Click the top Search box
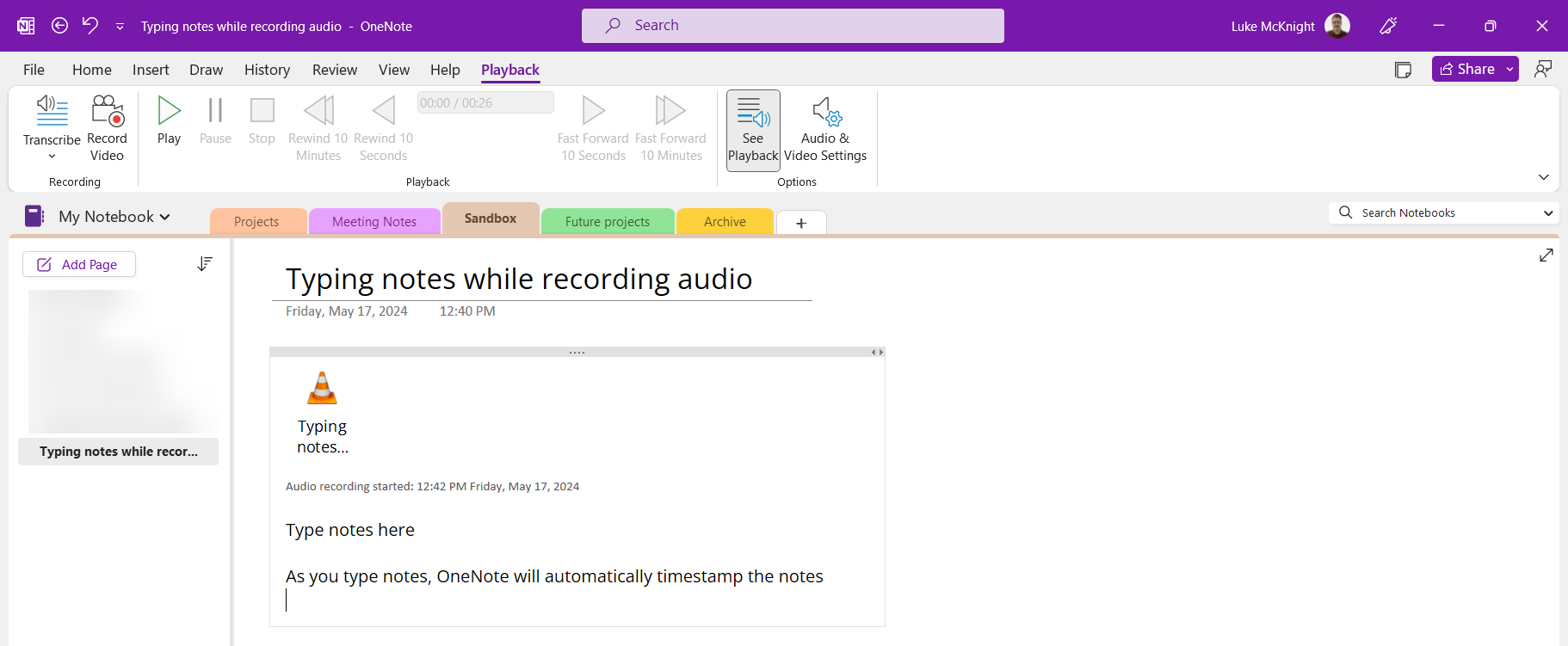1568x646 pixels. [x=793, y=26]
